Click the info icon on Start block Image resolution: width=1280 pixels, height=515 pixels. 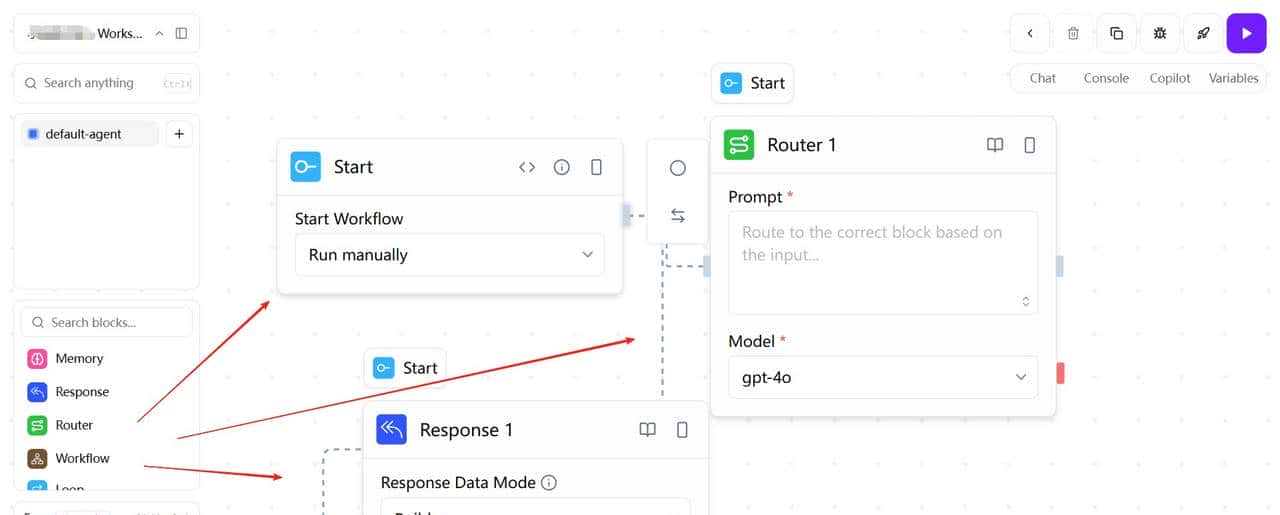(562, 167)
